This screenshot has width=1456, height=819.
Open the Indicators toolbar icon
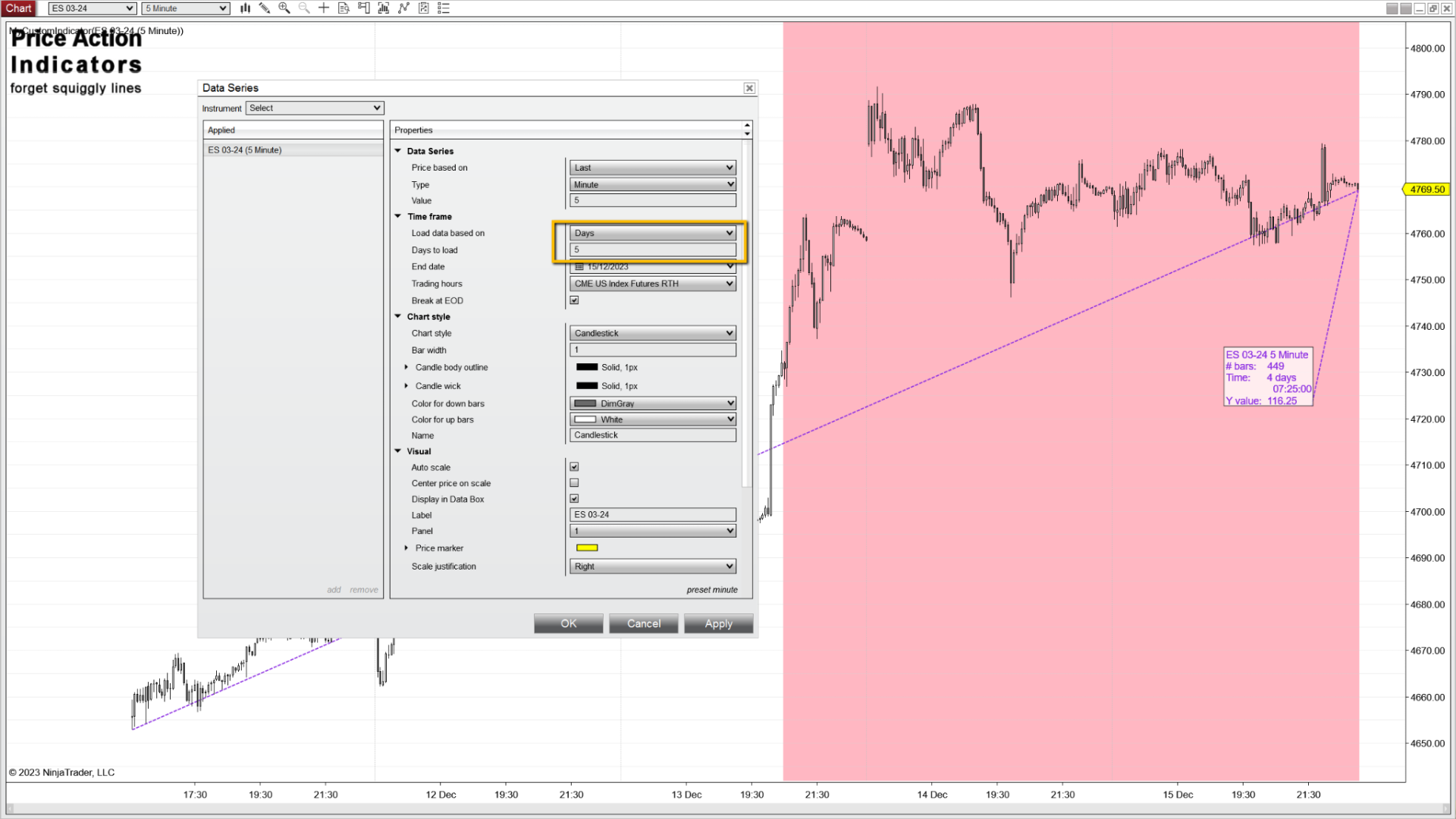[x=403, y=8]
